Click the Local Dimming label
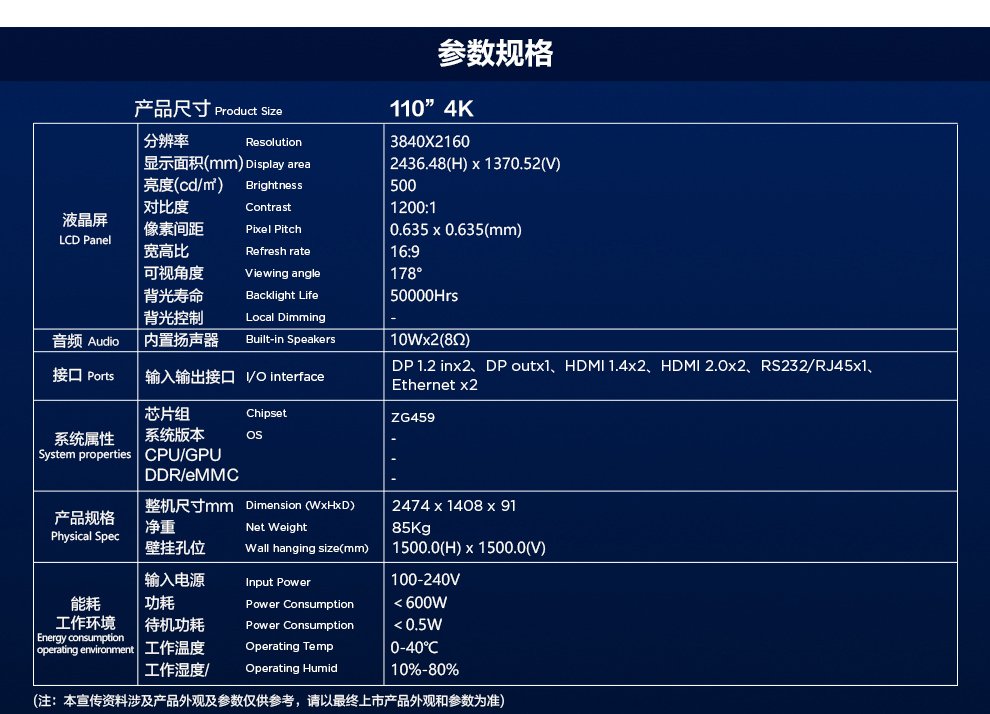This screenshot has width=990, height=714. coord(285,317)
